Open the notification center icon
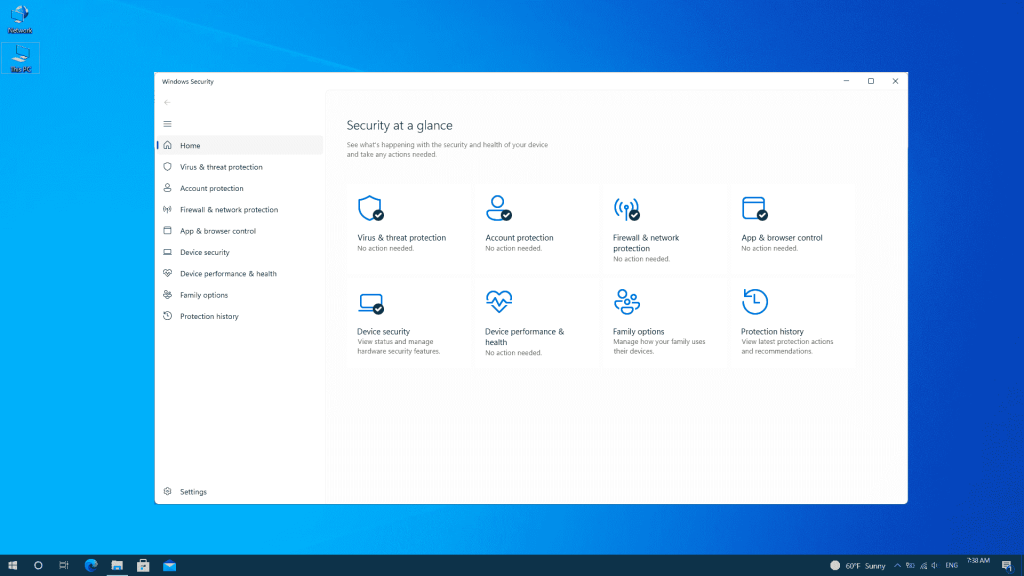This screenshot has height=576, width=1024. 1006,566
